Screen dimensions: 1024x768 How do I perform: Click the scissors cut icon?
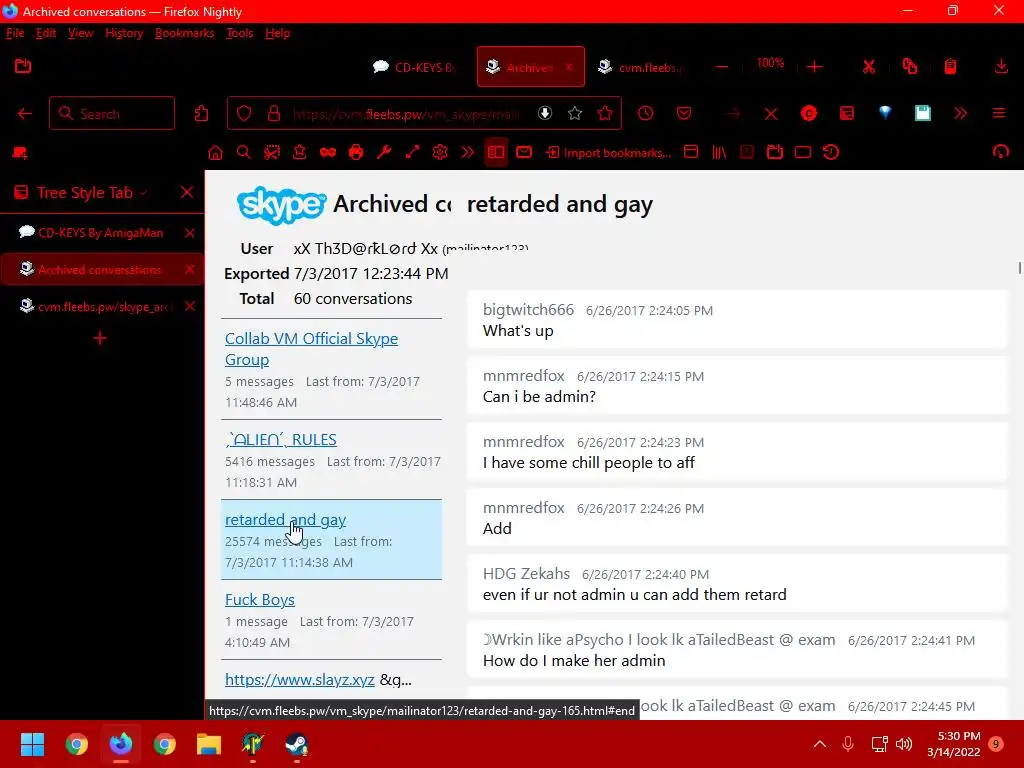869,67
